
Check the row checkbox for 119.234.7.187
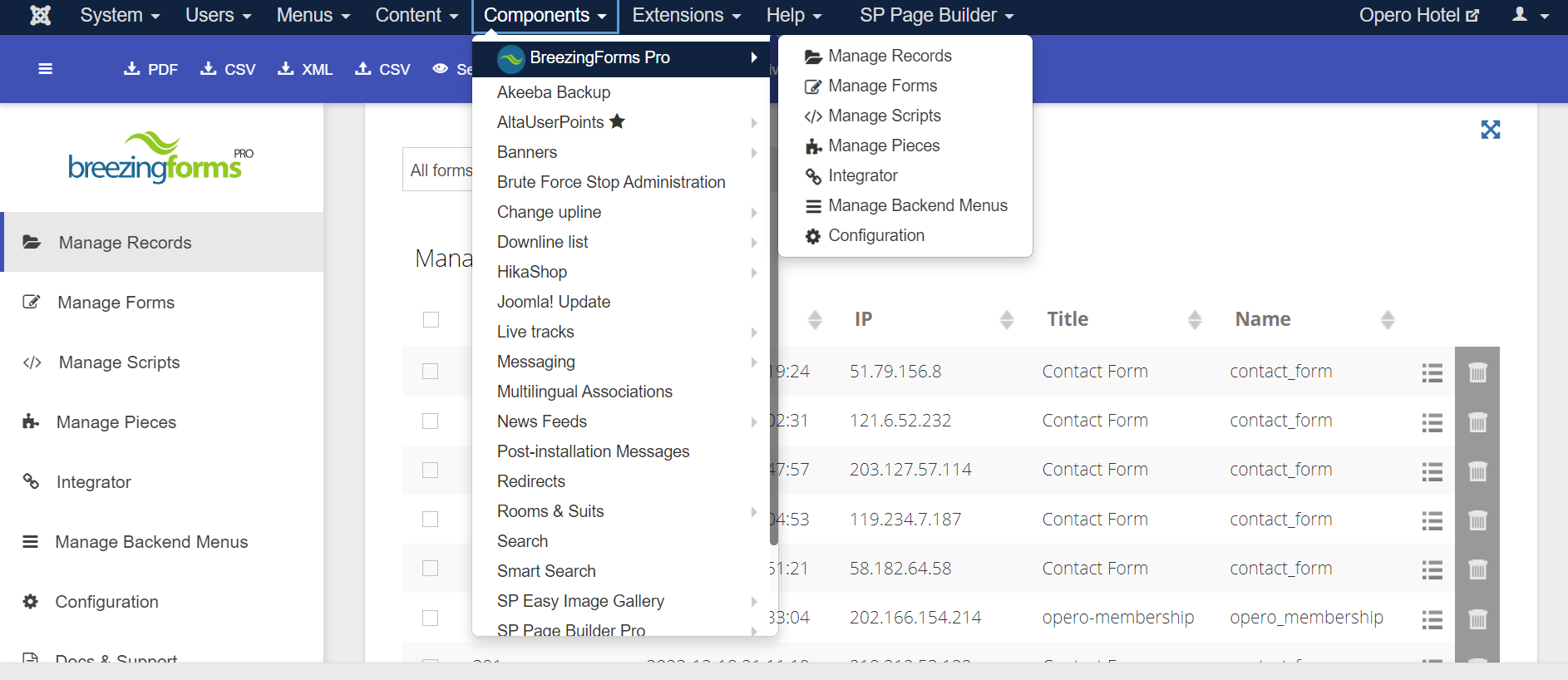[430, 519]
